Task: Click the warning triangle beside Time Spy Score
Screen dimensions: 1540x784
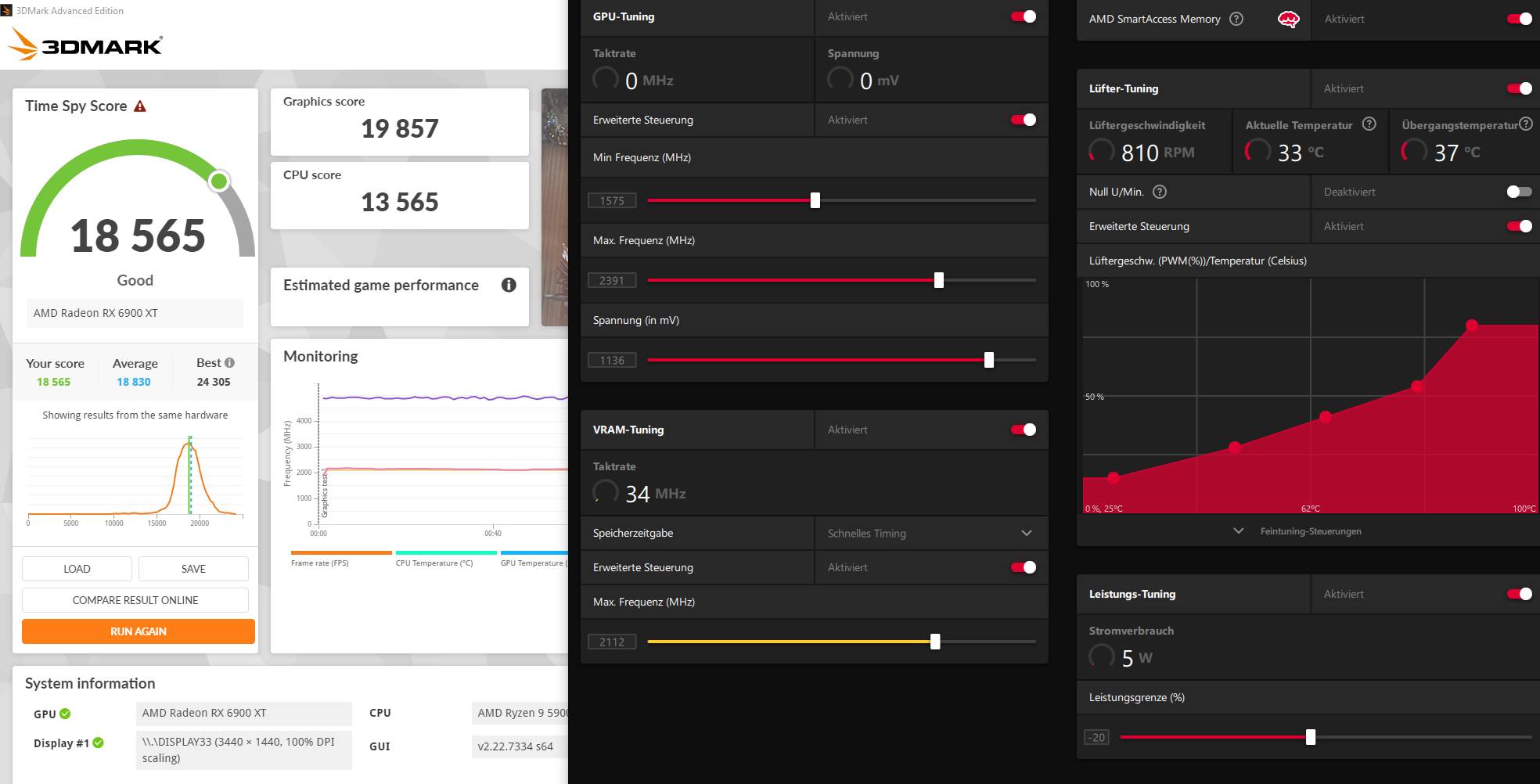Action: tap(140, 106)
